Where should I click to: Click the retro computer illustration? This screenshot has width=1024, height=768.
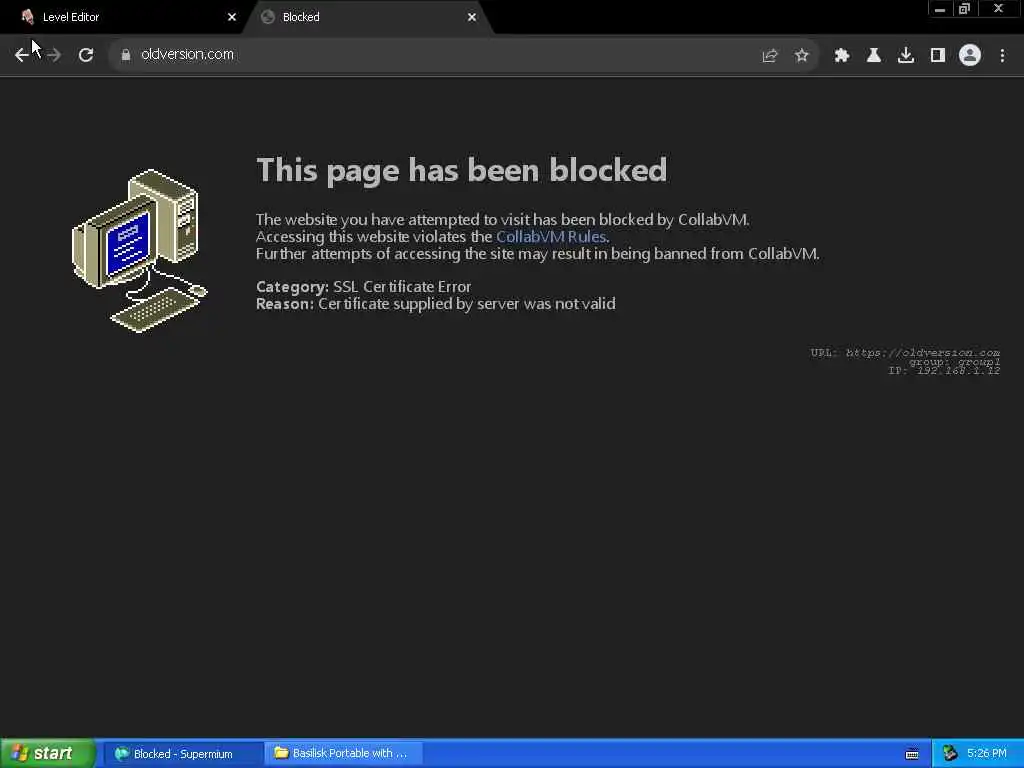click(x=139, y=251)
